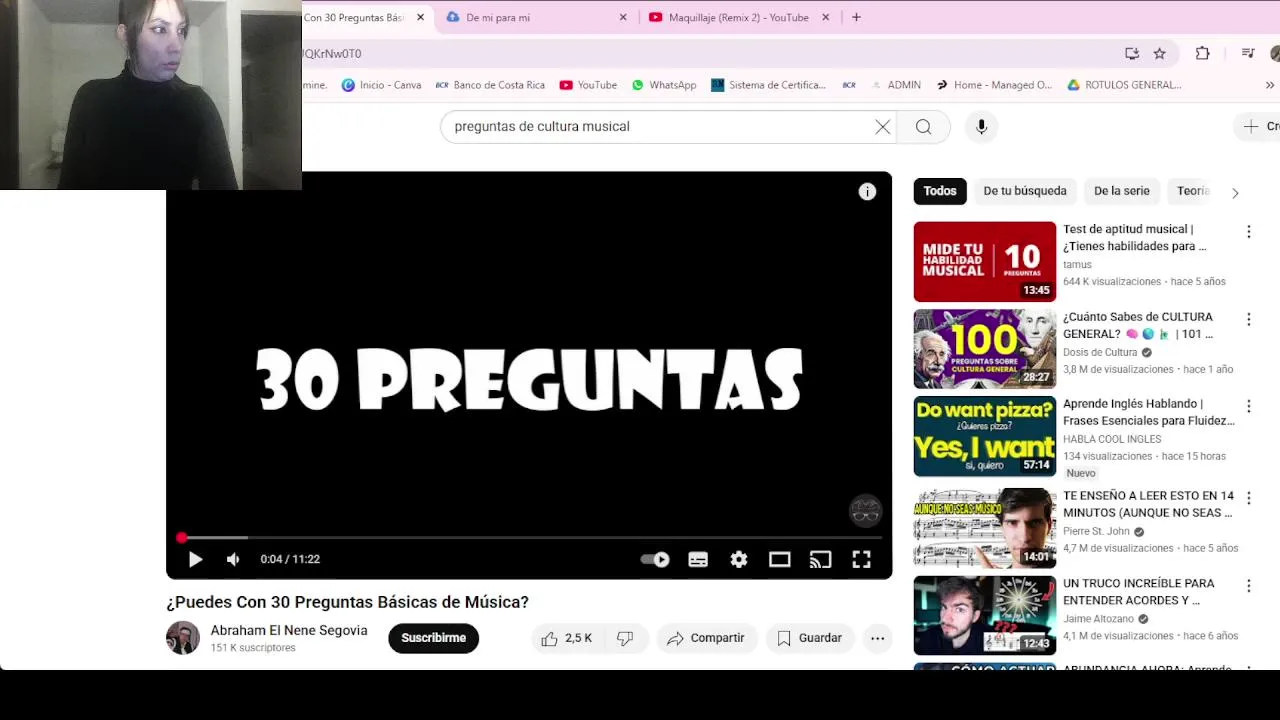Dislike the video with thumbs down
The image size is (1280, 720).
[625, 638]
